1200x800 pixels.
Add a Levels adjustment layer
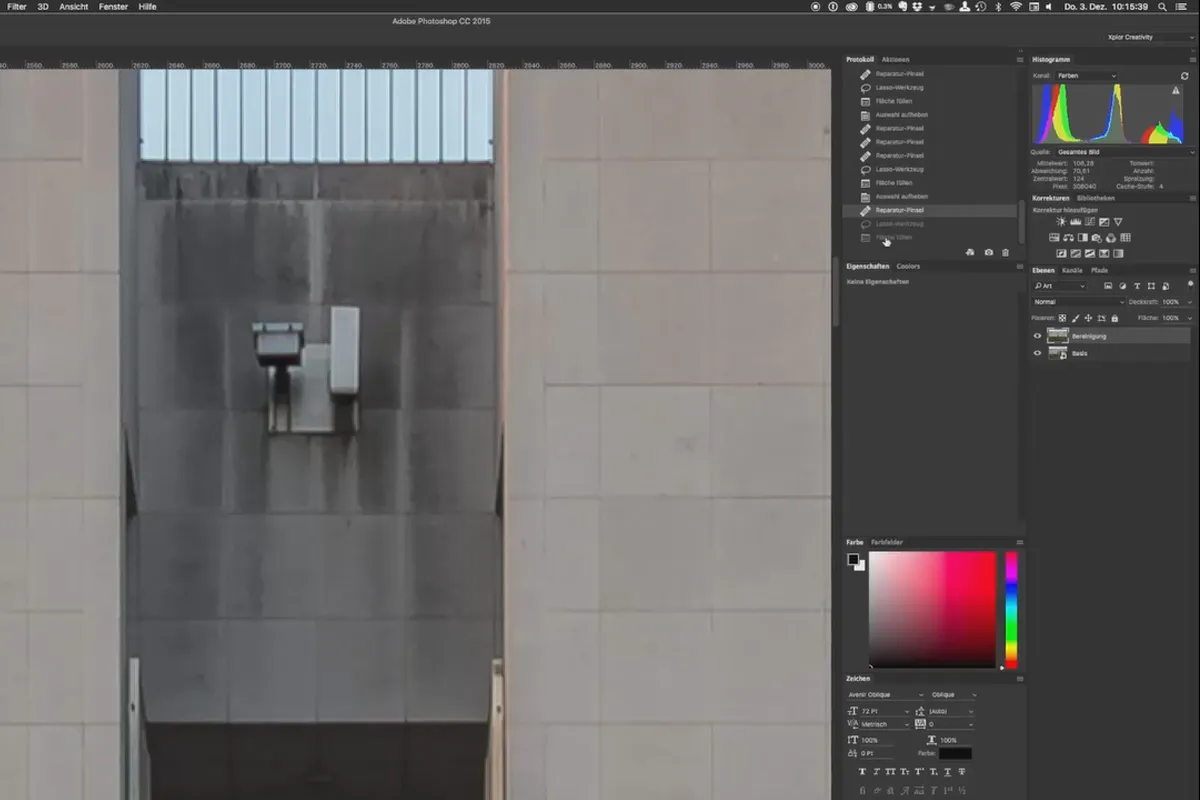tap(1076, 222)
